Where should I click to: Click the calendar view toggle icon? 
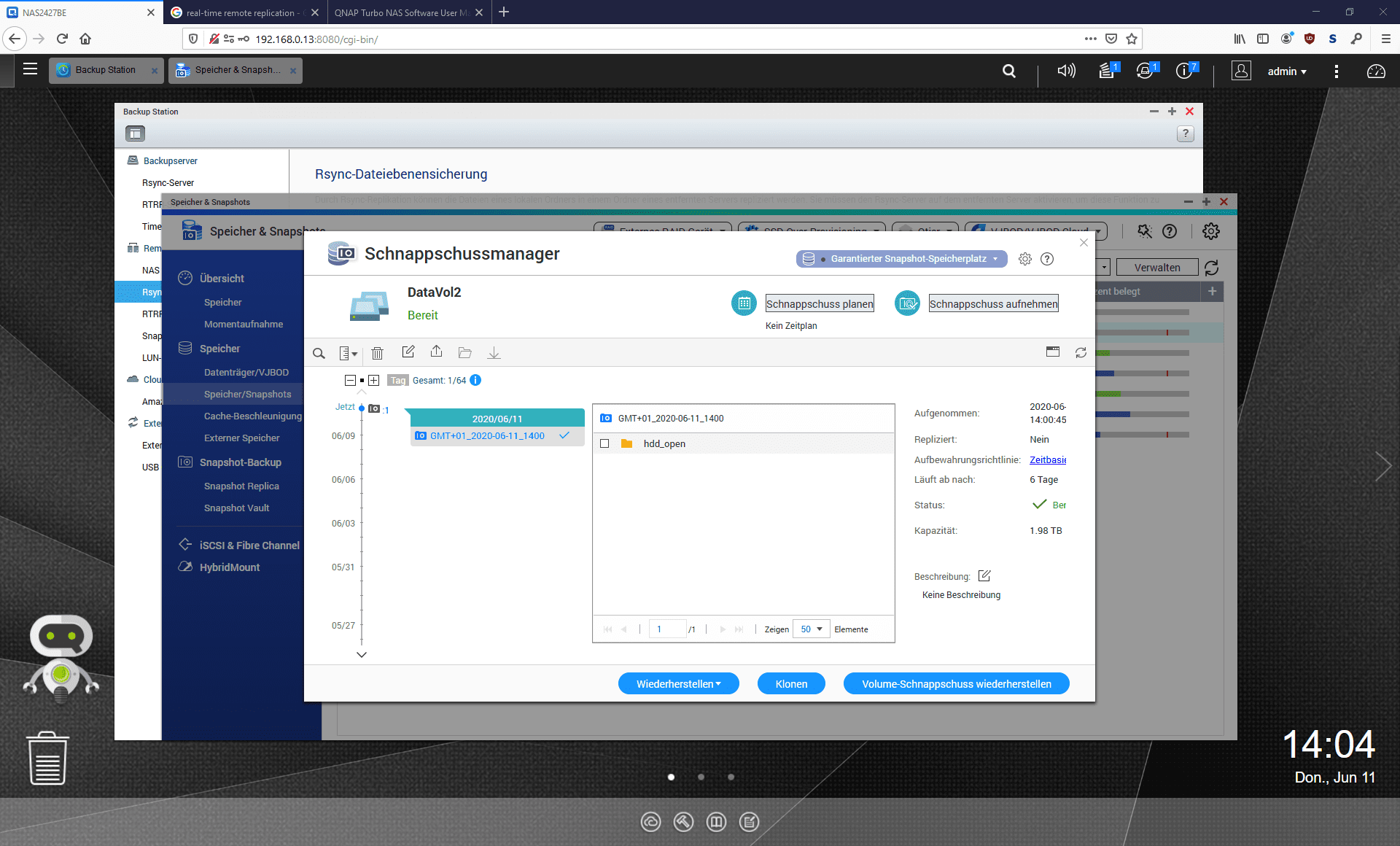click(1052, 351)
